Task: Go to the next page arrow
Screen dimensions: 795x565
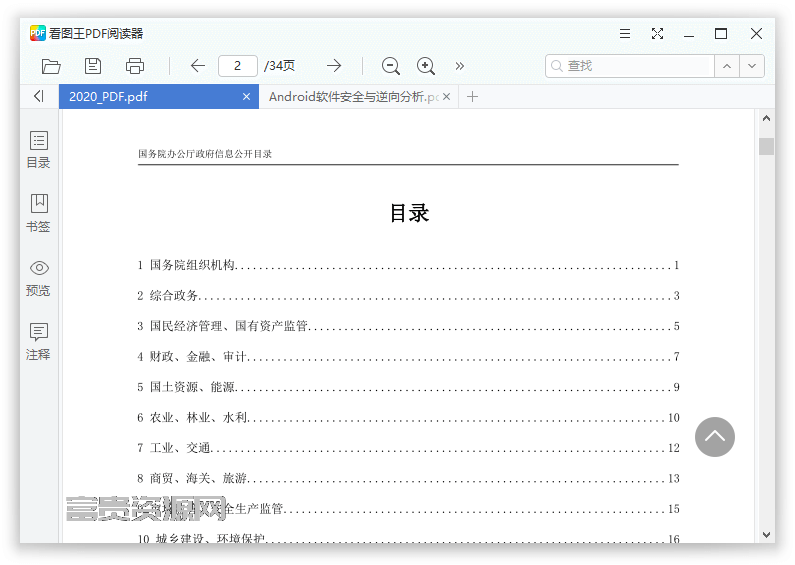Action: pos(334,65)
